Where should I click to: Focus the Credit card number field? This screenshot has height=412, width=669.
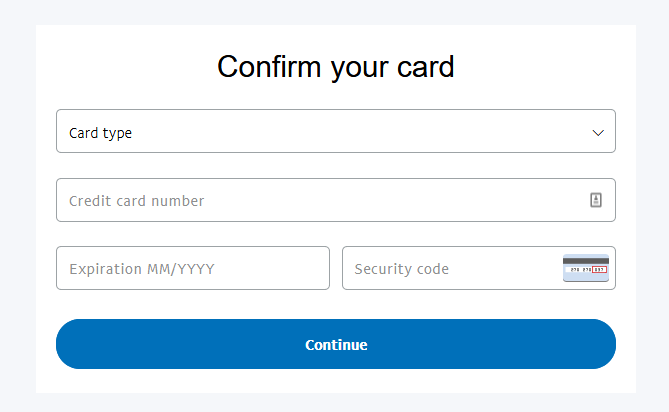pos(336,200)
